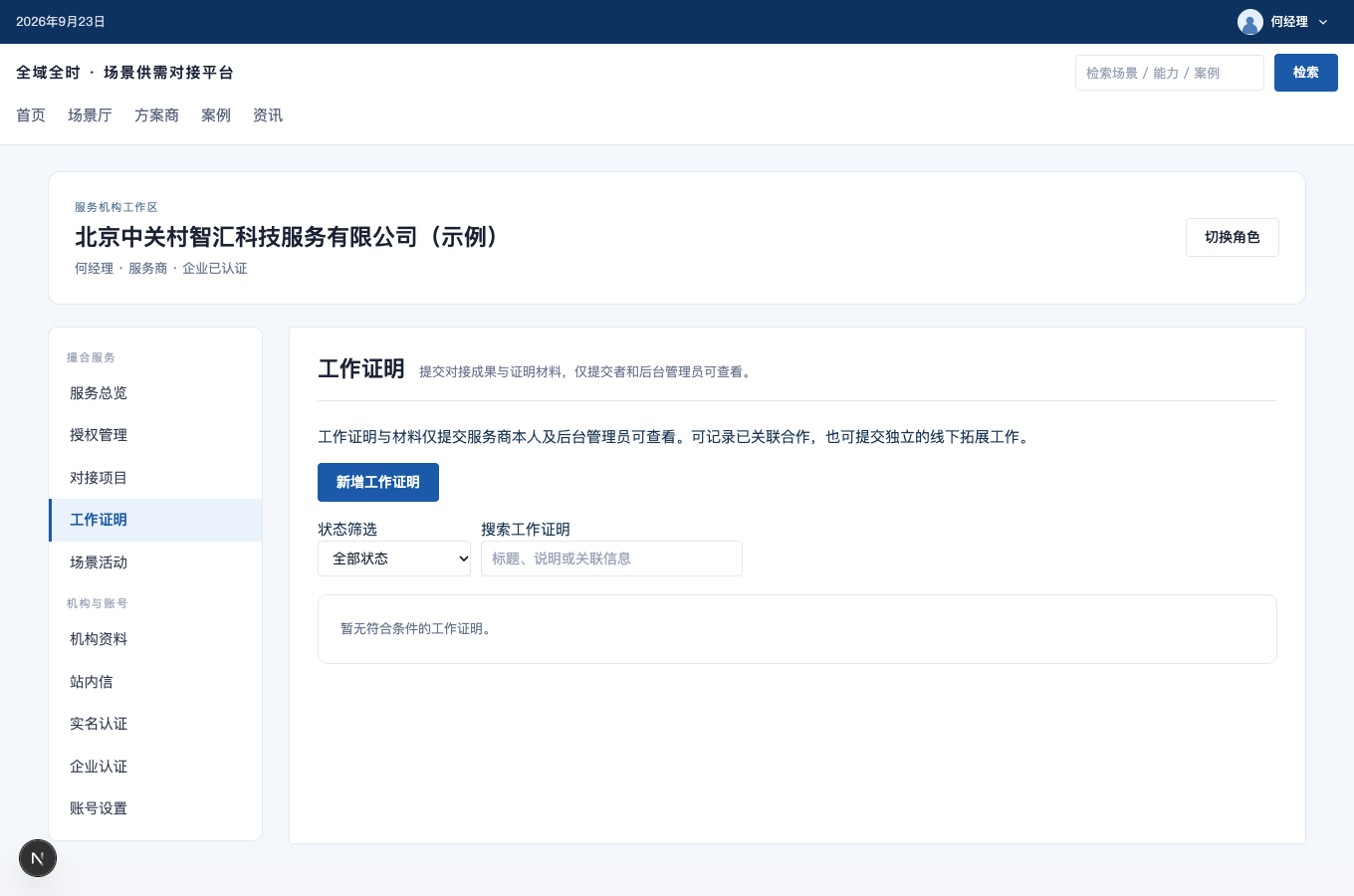Viewport: 1354px width, 896px height.
Task: Open 账号设置 in the sidebar
Action: [155, 808]
